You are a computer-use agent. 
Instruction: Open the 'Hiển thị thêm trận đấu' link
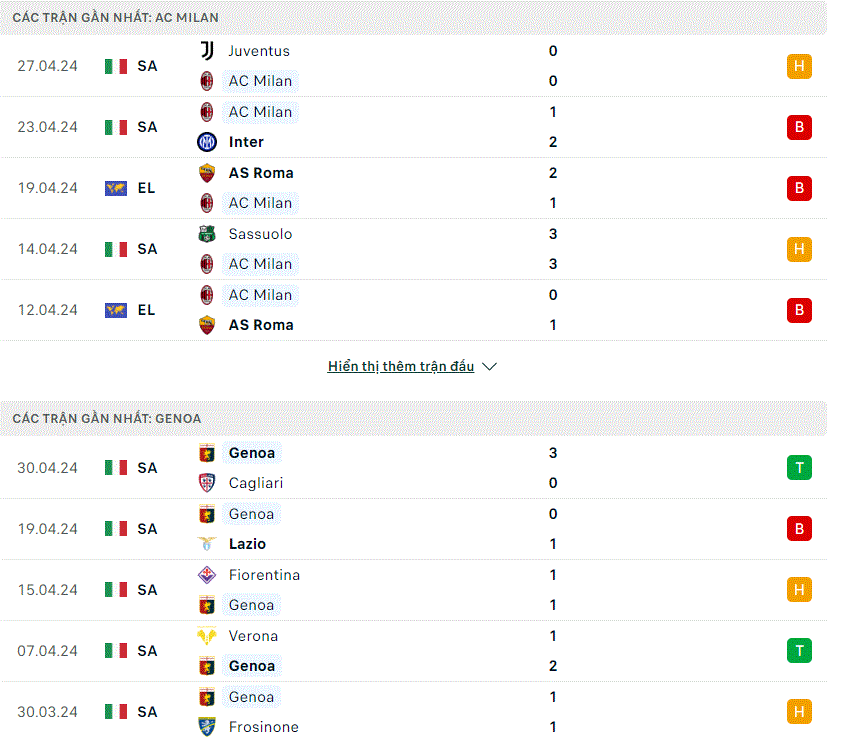(401, 366)
